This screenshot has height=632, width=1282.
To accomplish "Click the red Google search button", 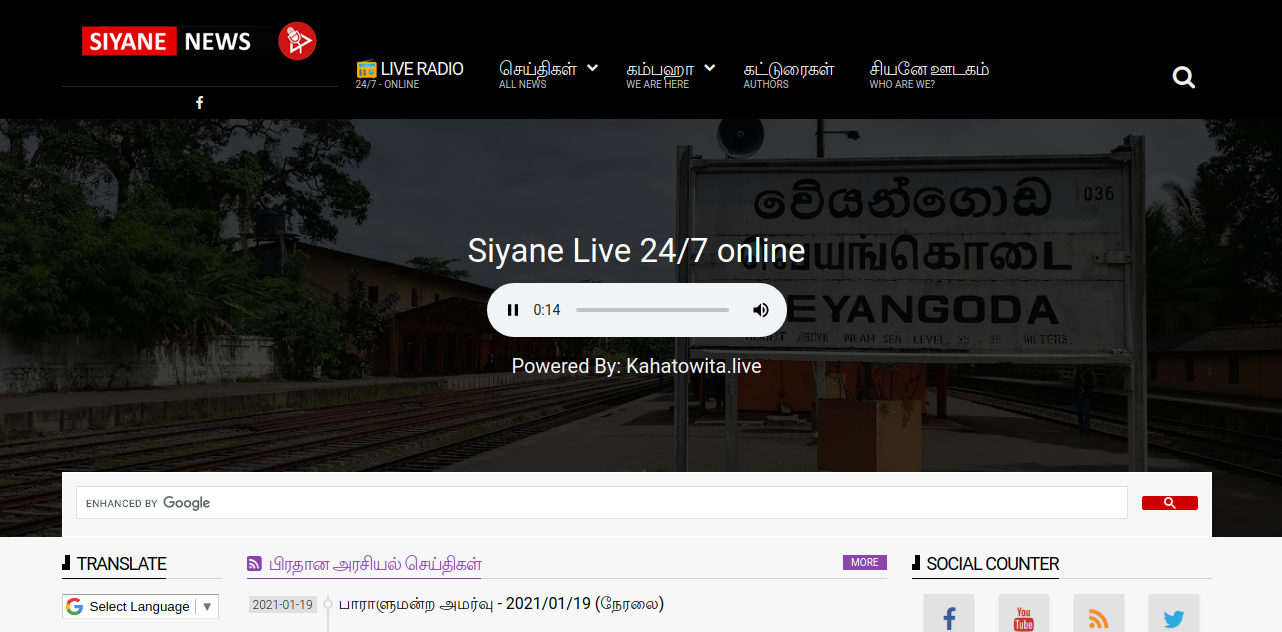I will click(x=1170, y=503).
